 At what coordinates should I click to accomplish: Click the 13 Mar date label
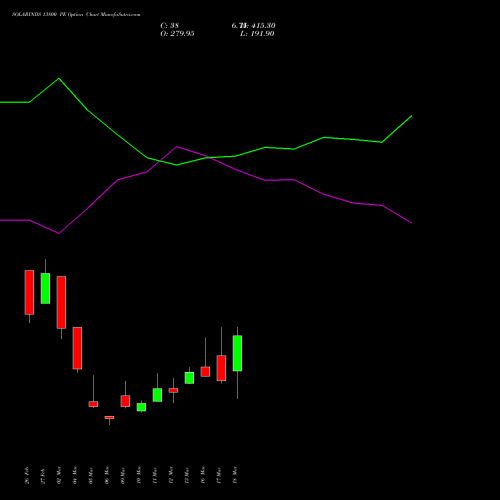[187, 475]
